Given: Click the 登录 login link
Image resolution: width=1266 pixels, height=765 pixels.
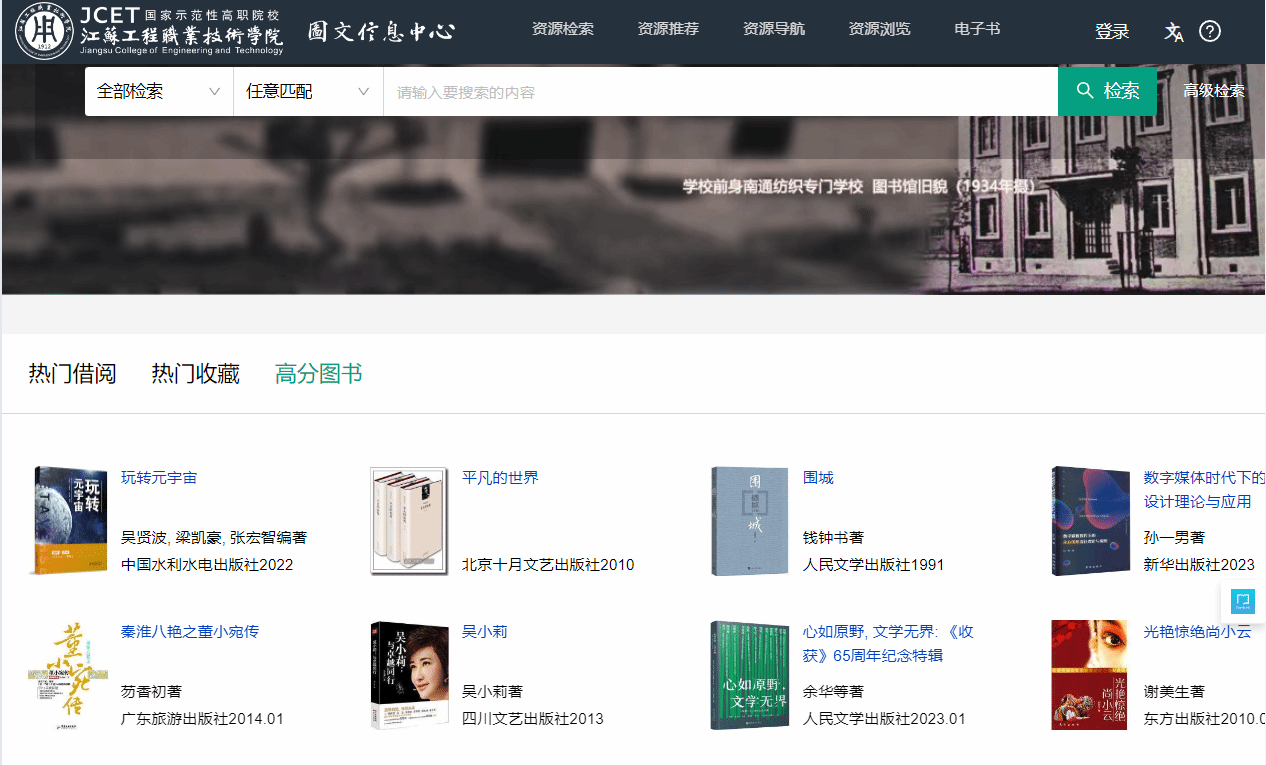Looking at the screenshot, I should click(1112, 31).
